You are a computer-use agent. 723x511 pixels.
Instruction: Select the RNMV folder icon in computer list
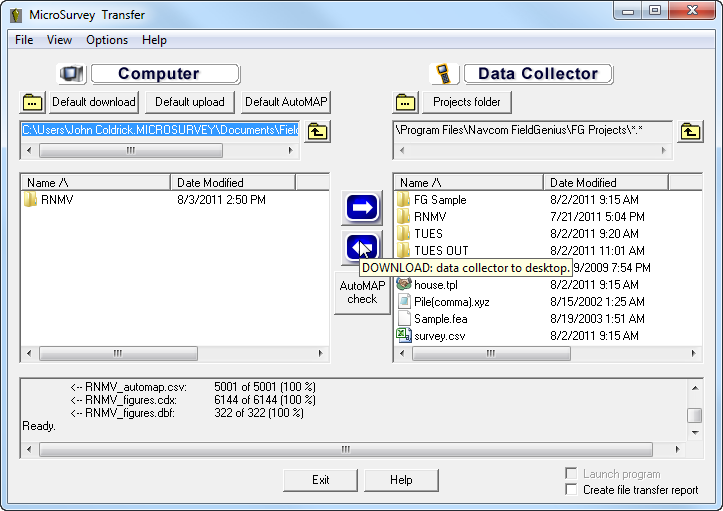click(30, 200)
